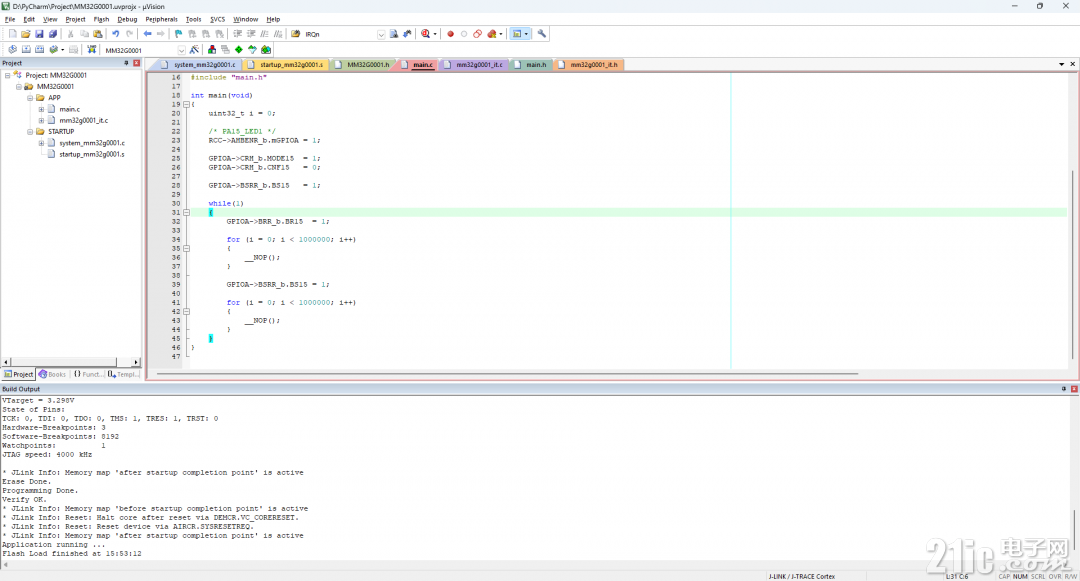Collapse the main function fold at line 19
Viewport: 1080px width, 581px height.
[186, 105]
